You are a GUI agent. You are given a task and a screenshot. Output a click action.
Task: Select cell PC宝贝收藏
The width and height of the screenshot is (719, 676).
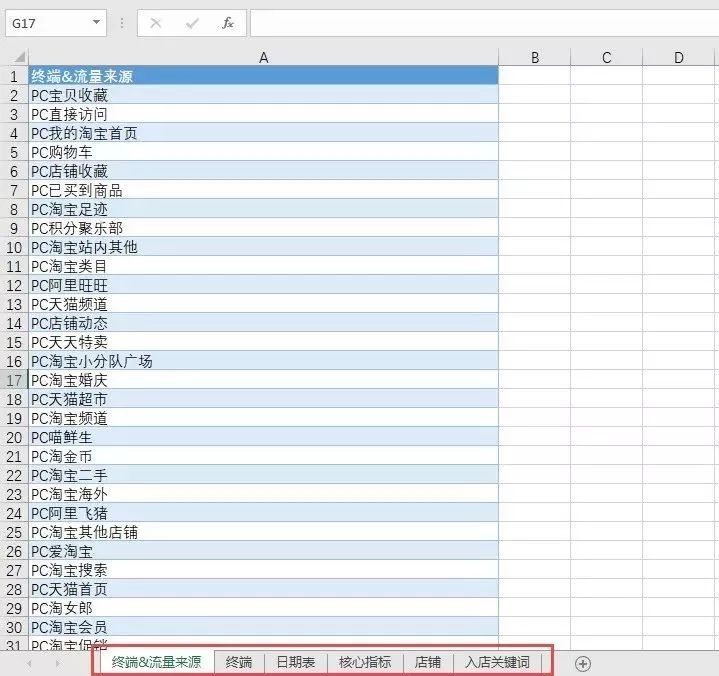[263, 95]
